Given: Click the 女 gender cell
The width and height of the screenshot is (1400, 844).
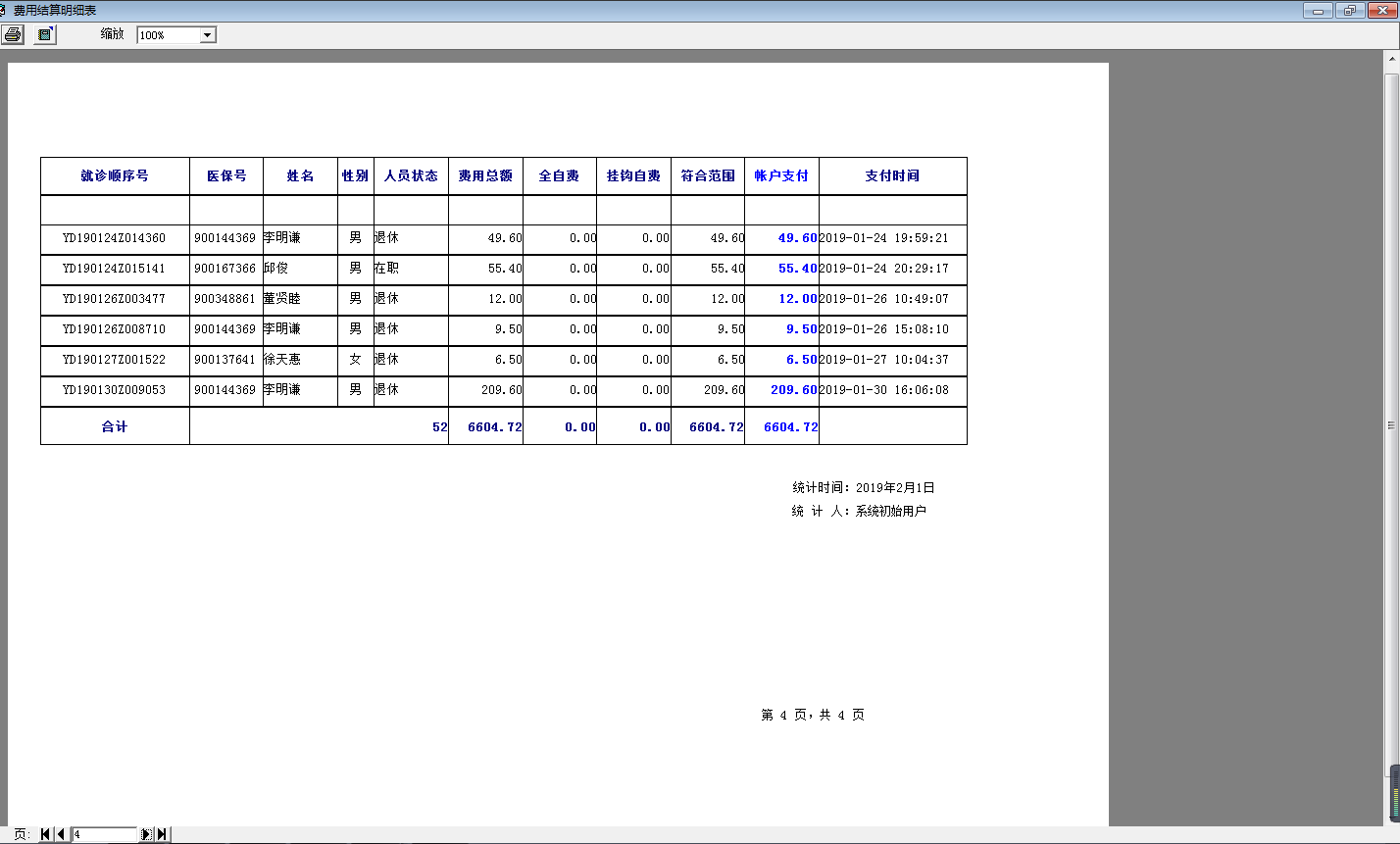Looking at the screenshot, I should [x=356, y=360].
